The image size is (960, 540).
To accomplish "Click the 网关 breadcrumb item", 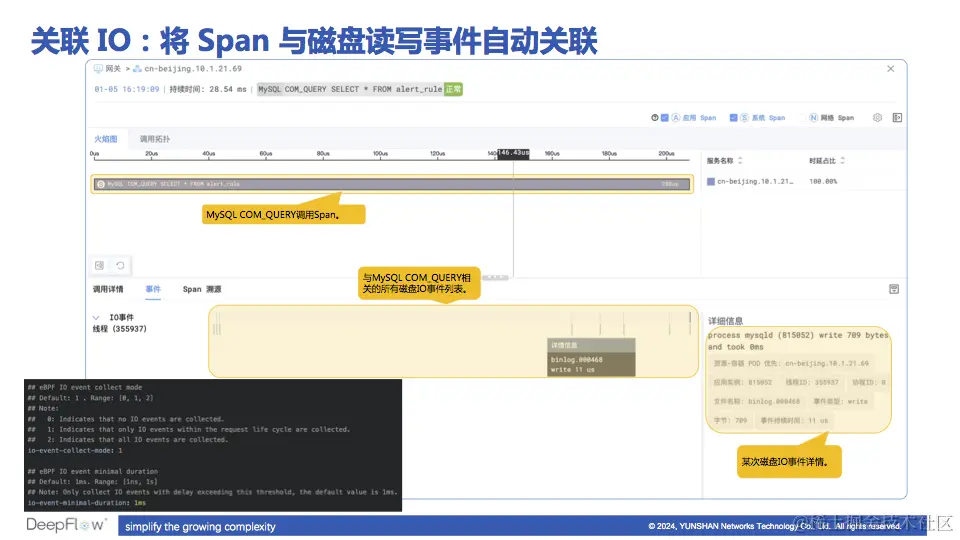I will (x=113, y=69).
